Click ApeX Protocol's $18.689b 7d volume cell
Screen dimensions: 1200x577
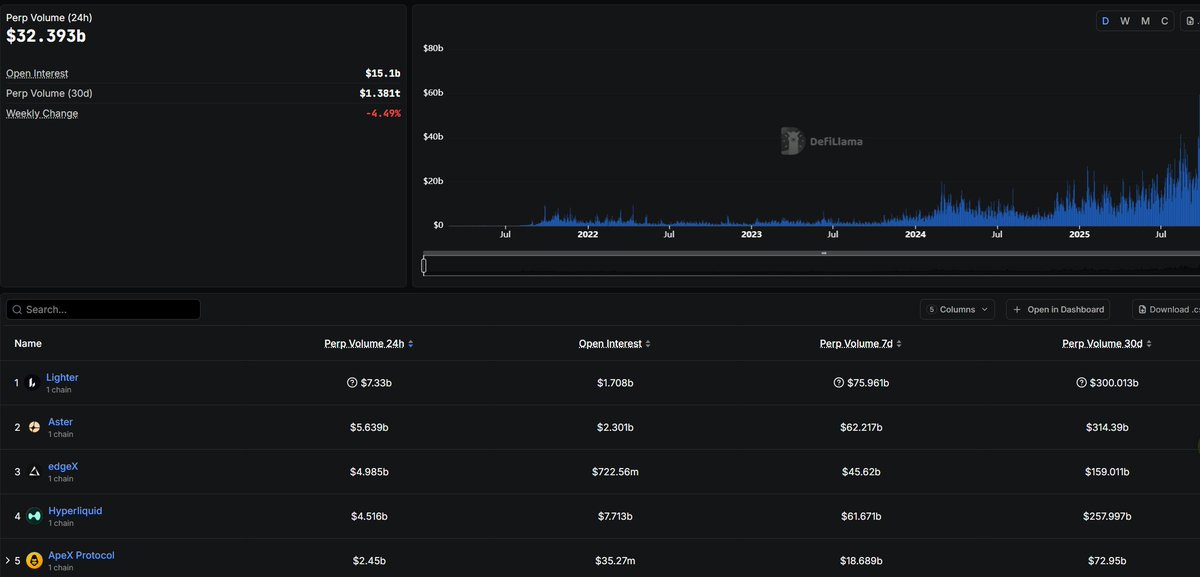point(862,561)
